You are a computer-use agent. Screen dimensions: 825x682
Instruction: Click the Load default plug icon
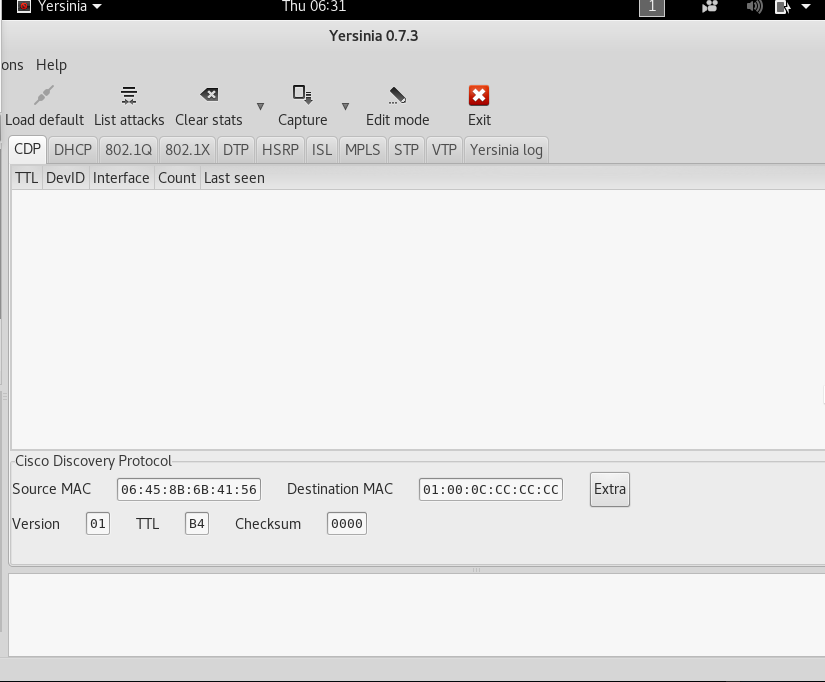pos(44,95)
